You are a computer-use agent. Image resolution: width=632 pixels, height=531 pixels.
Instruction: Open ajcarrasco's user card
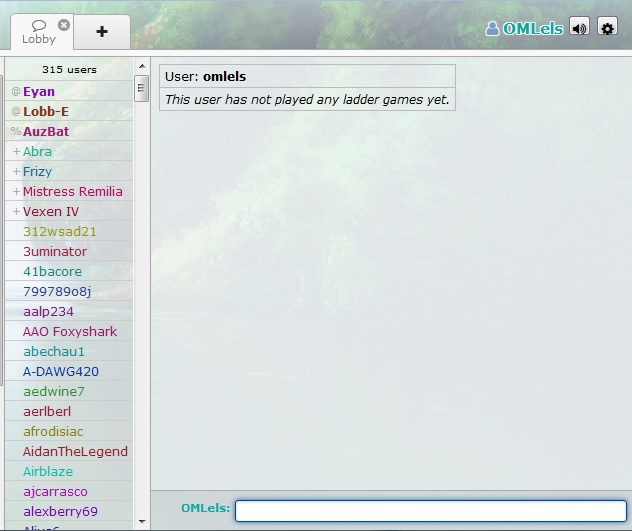tap(69, 491)
